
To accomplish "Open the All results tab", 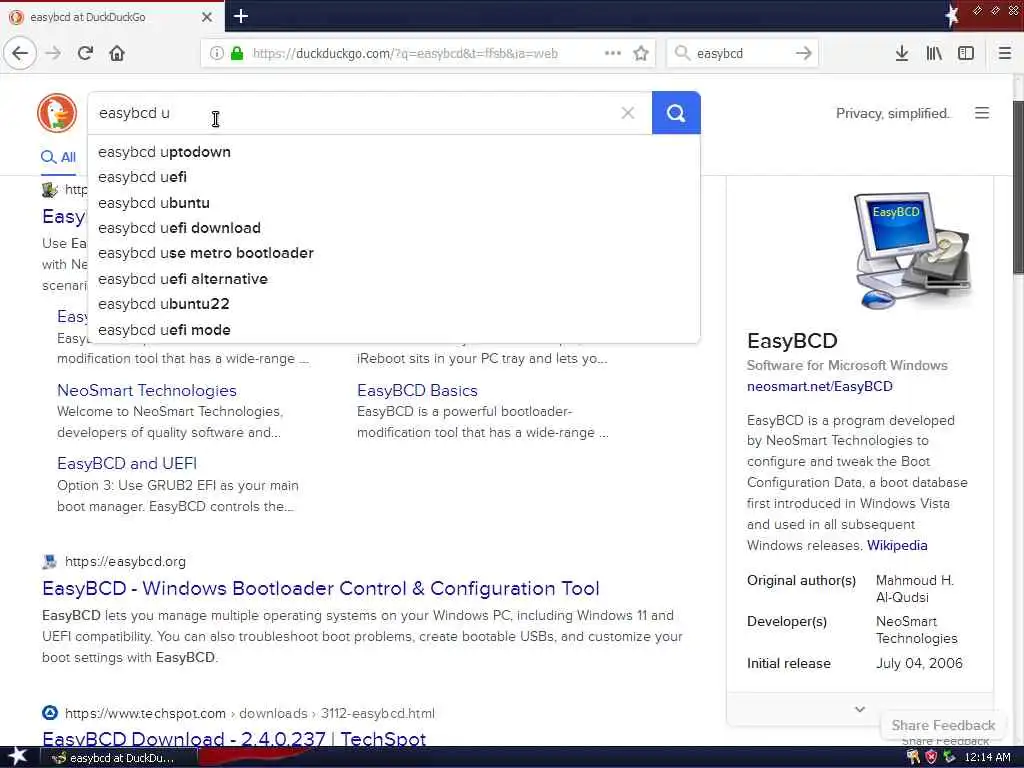I will pos(58,157).
